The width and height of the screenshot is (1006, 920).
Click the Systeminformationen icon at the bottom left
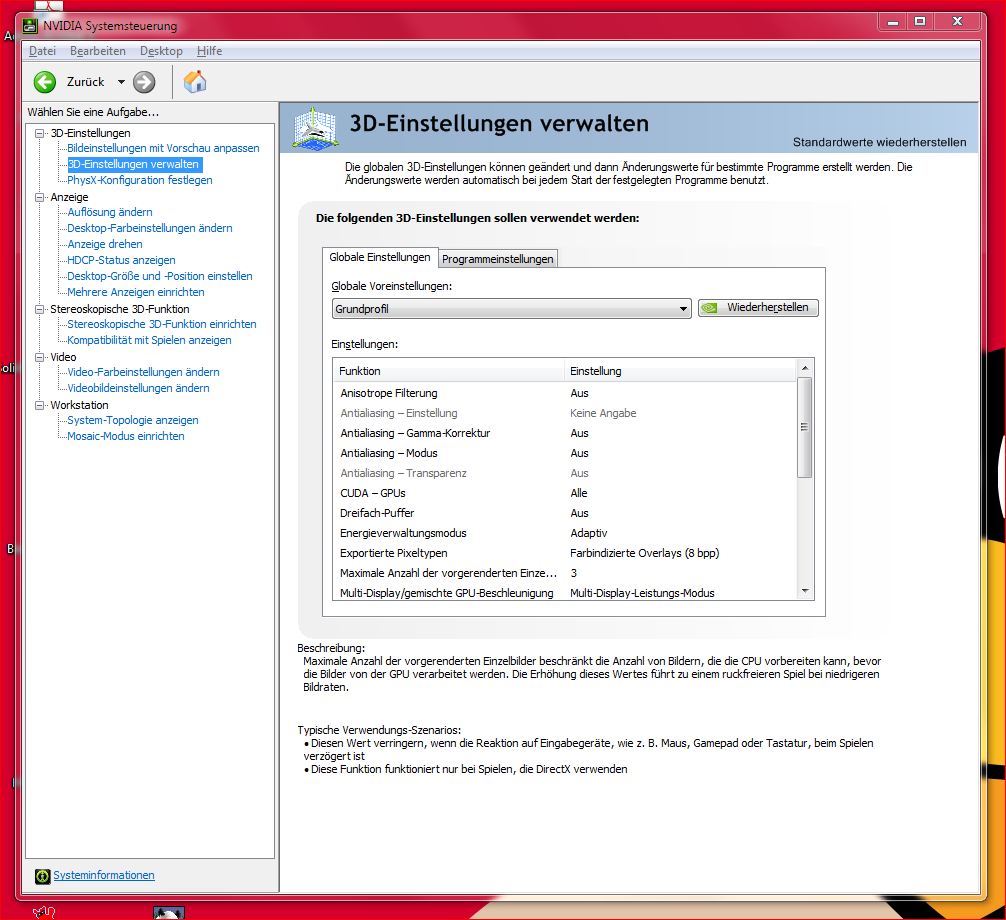[42, 876]
